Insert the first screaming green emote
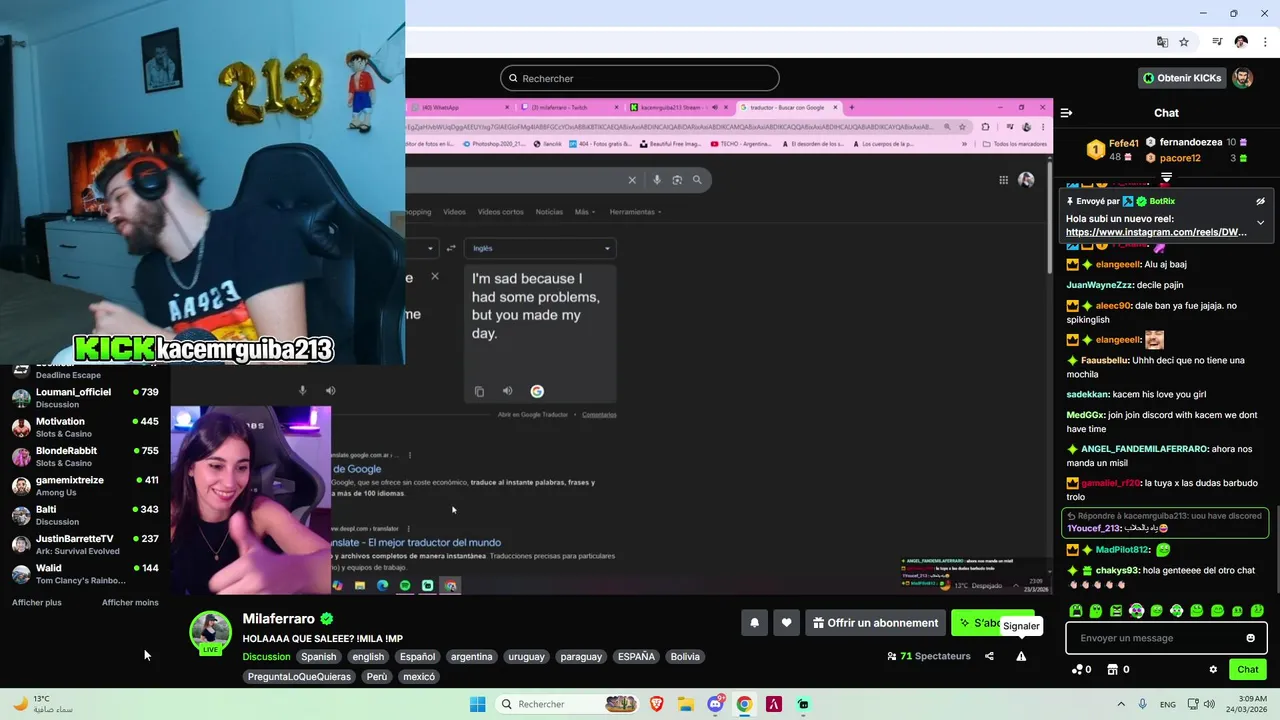Screen dimensions: 1280x720 1076,610
